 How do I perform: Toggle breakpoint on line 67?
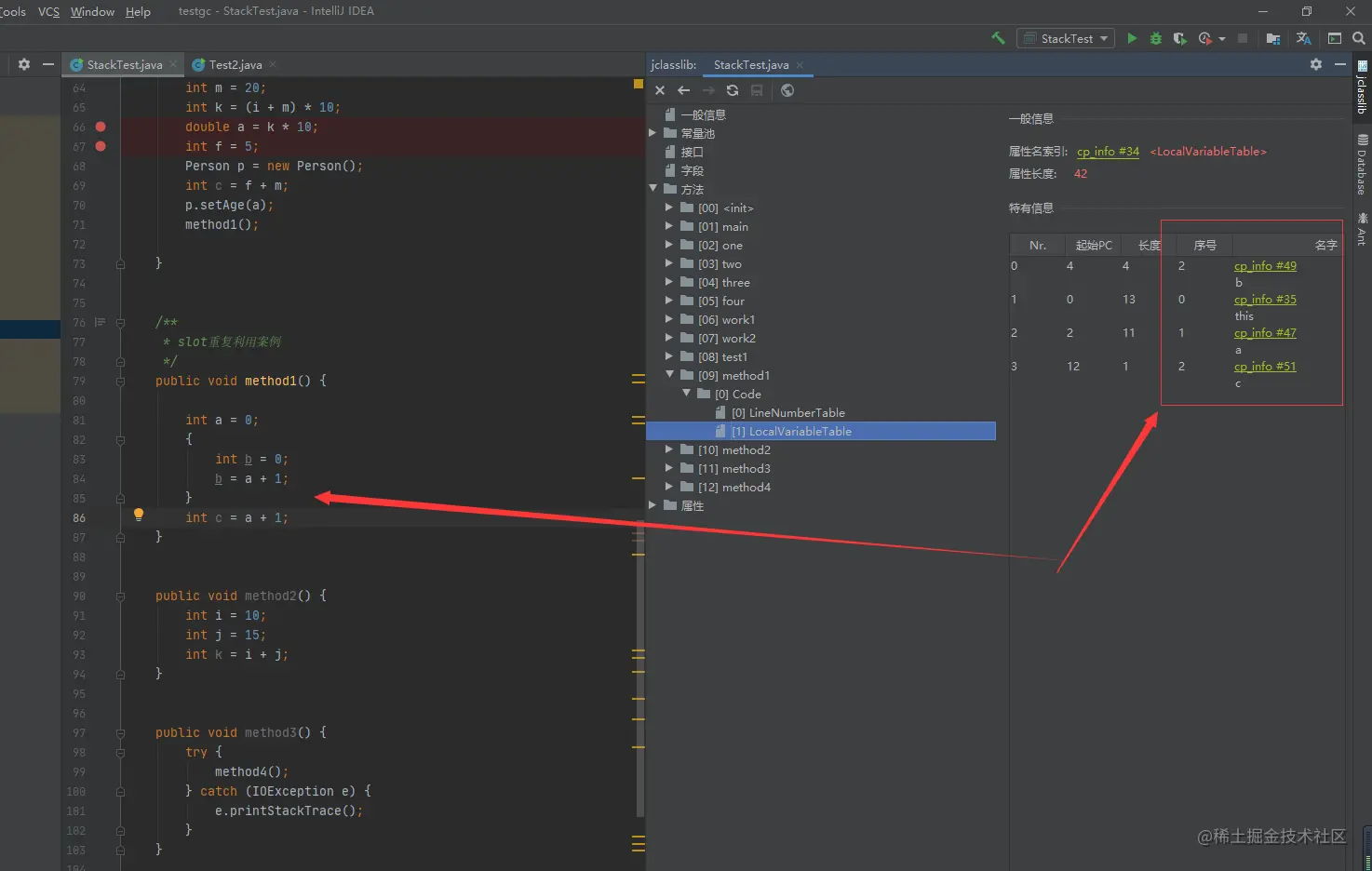[101, 146]
